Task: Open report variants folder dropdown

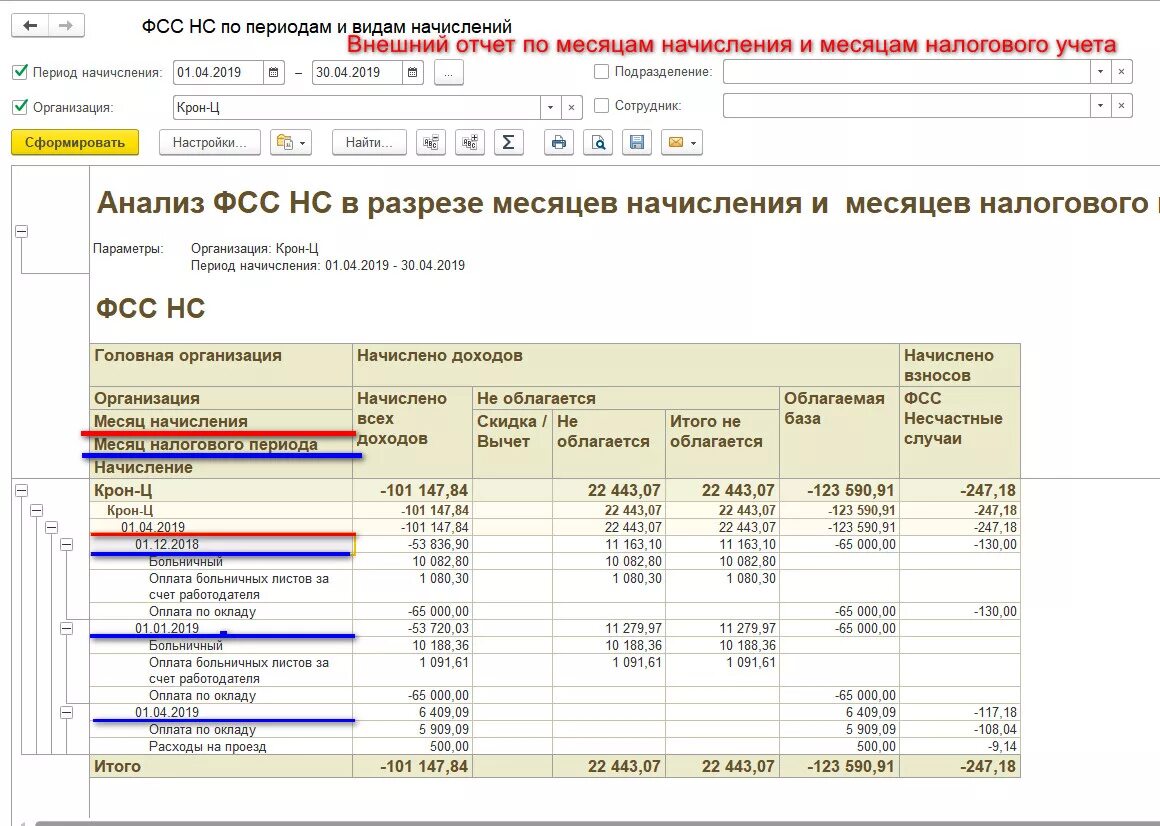Action: [x=291, y=143]
